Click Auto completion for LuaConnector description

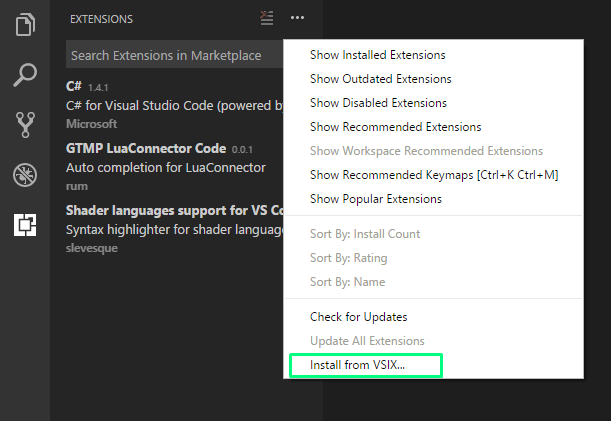(x=166, y=168)
